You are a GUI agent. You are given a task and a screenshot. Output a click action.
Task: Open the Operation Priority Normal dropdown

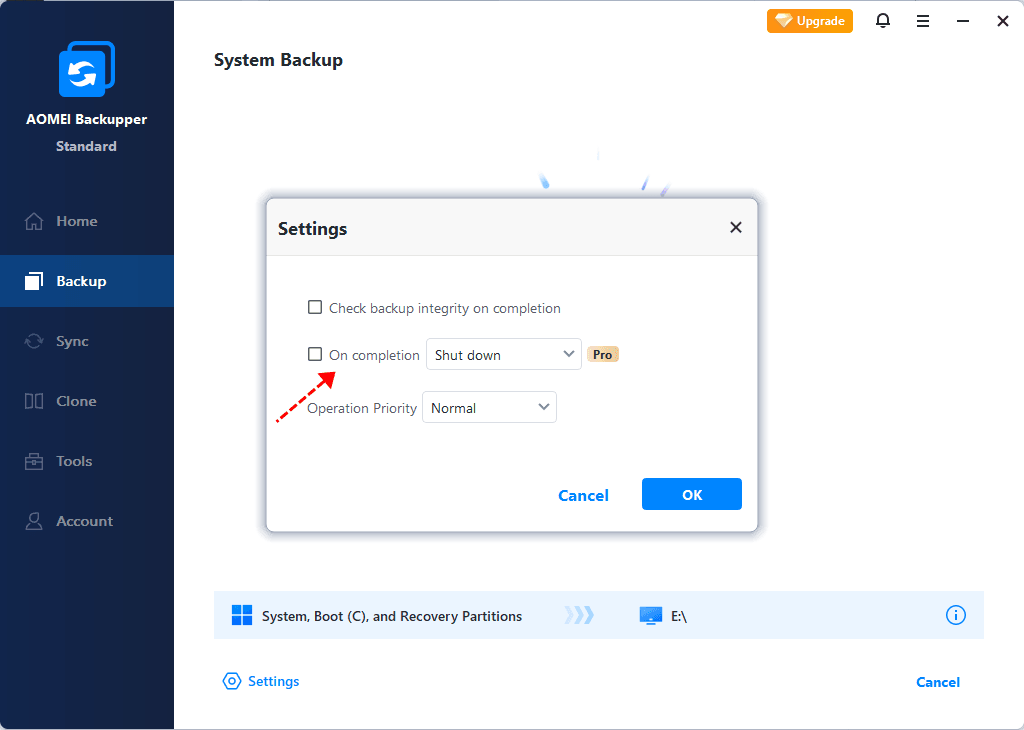pos(489,408)
